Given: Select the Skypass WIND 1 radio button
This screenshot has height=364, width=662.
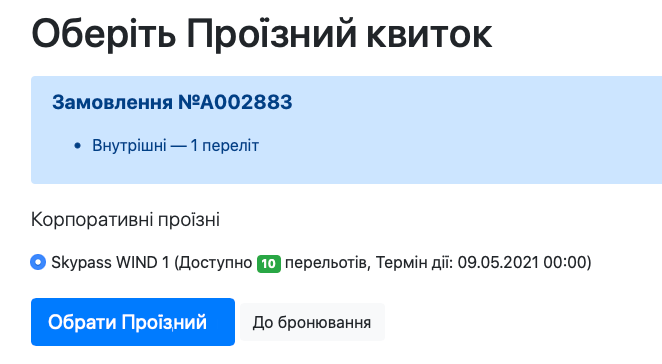Looking at the screenshot, I should point(38,262).
